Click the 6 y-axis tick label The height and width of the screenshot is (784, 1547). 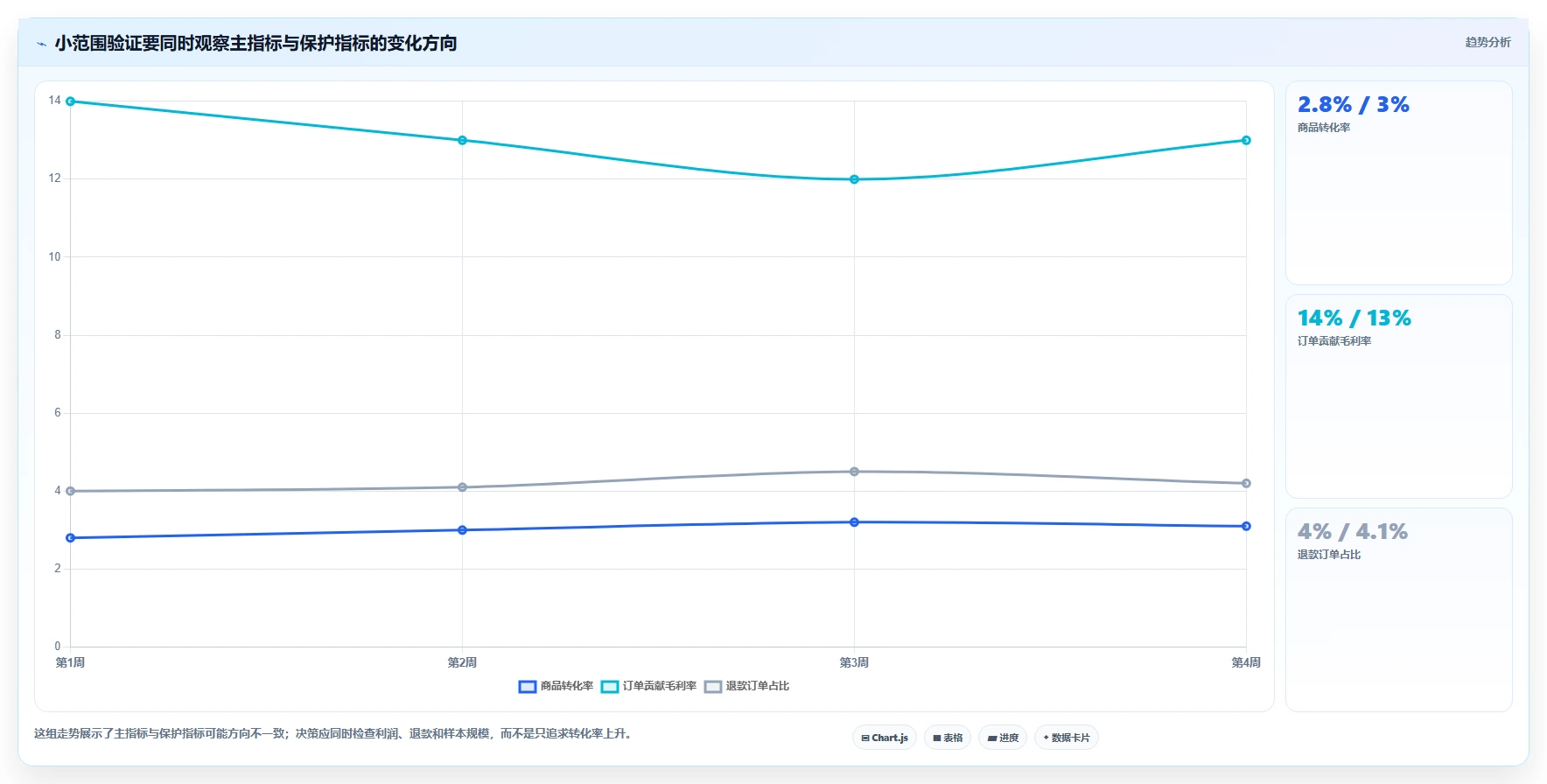(58, 412)
